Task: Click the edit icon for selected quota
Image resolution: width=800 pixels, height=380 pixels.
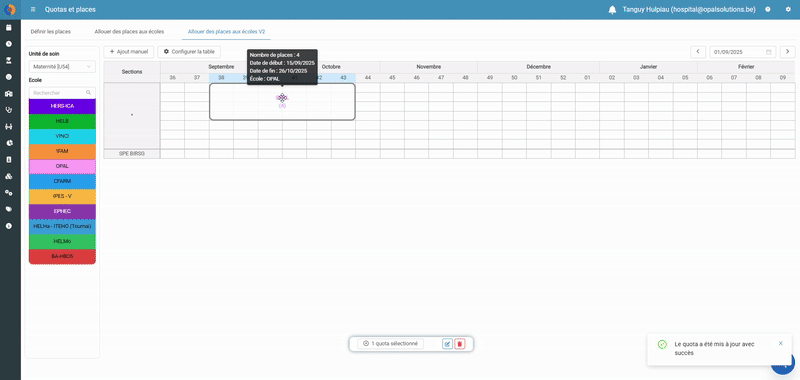Action: [447, 344]
